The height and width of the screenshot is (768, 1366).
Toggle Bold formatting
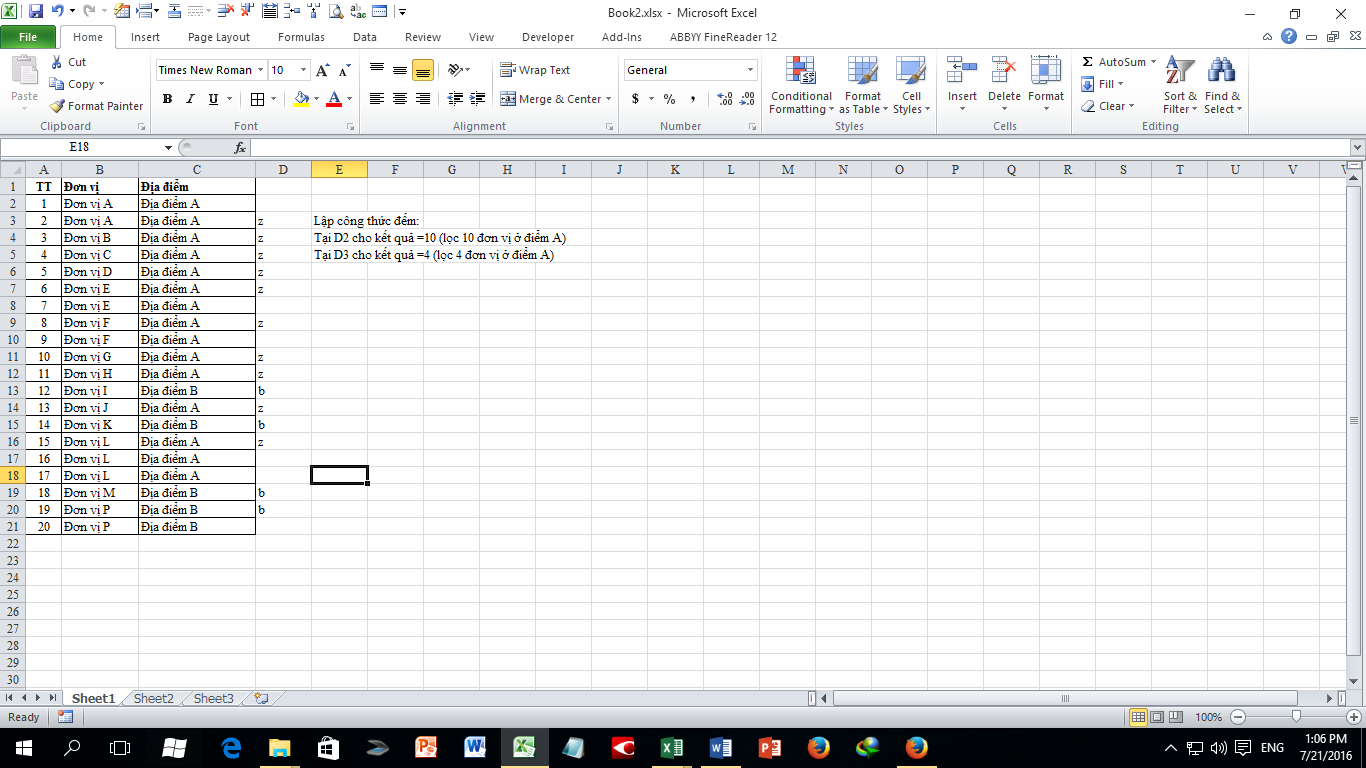(x=167, y=99)
